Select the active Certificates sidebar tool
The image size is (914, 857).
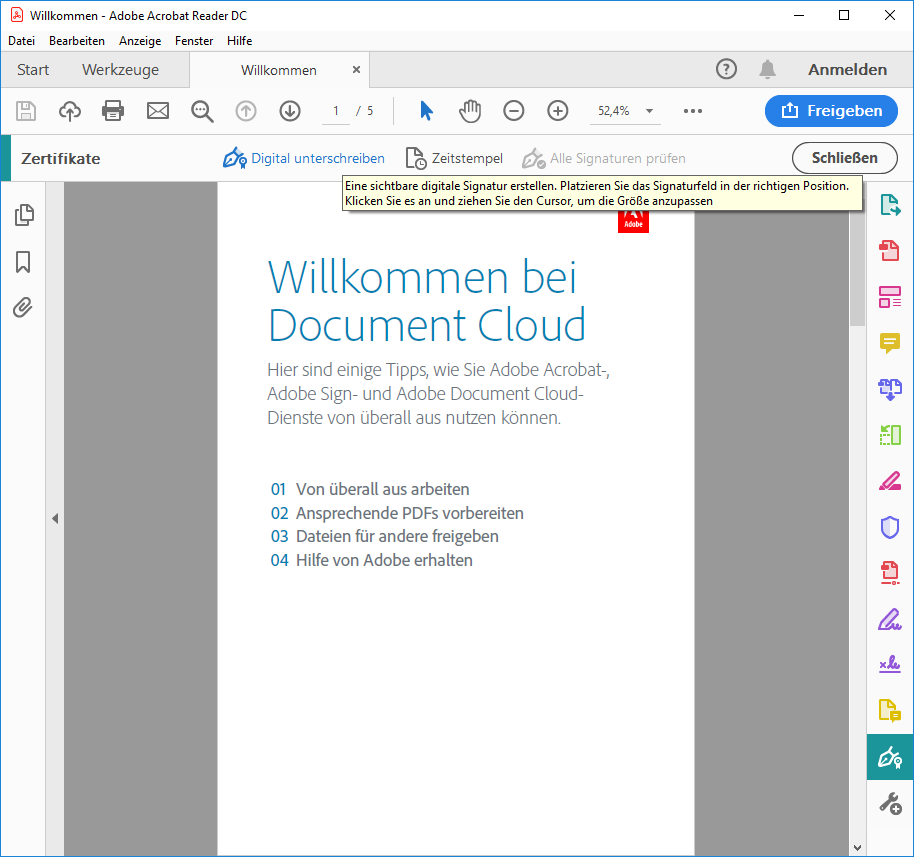[x=890, y=757]
